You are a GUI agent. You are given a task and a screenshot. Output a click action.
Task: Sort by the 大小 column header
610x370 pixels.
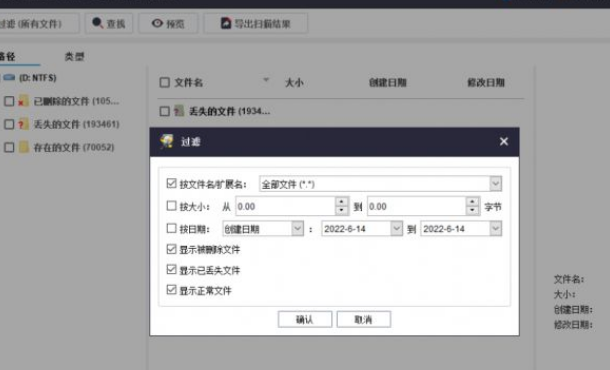coord(294,82)
